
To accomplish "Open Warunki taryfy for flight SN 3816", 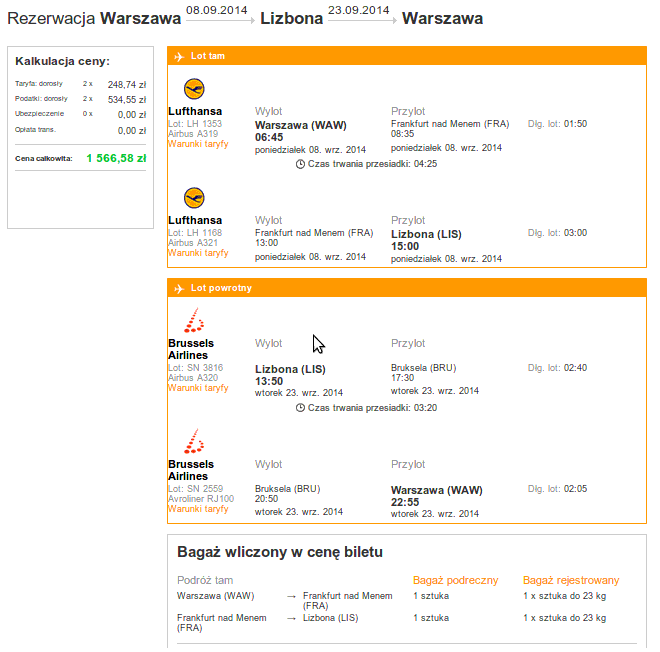I will tap(198, 388).
